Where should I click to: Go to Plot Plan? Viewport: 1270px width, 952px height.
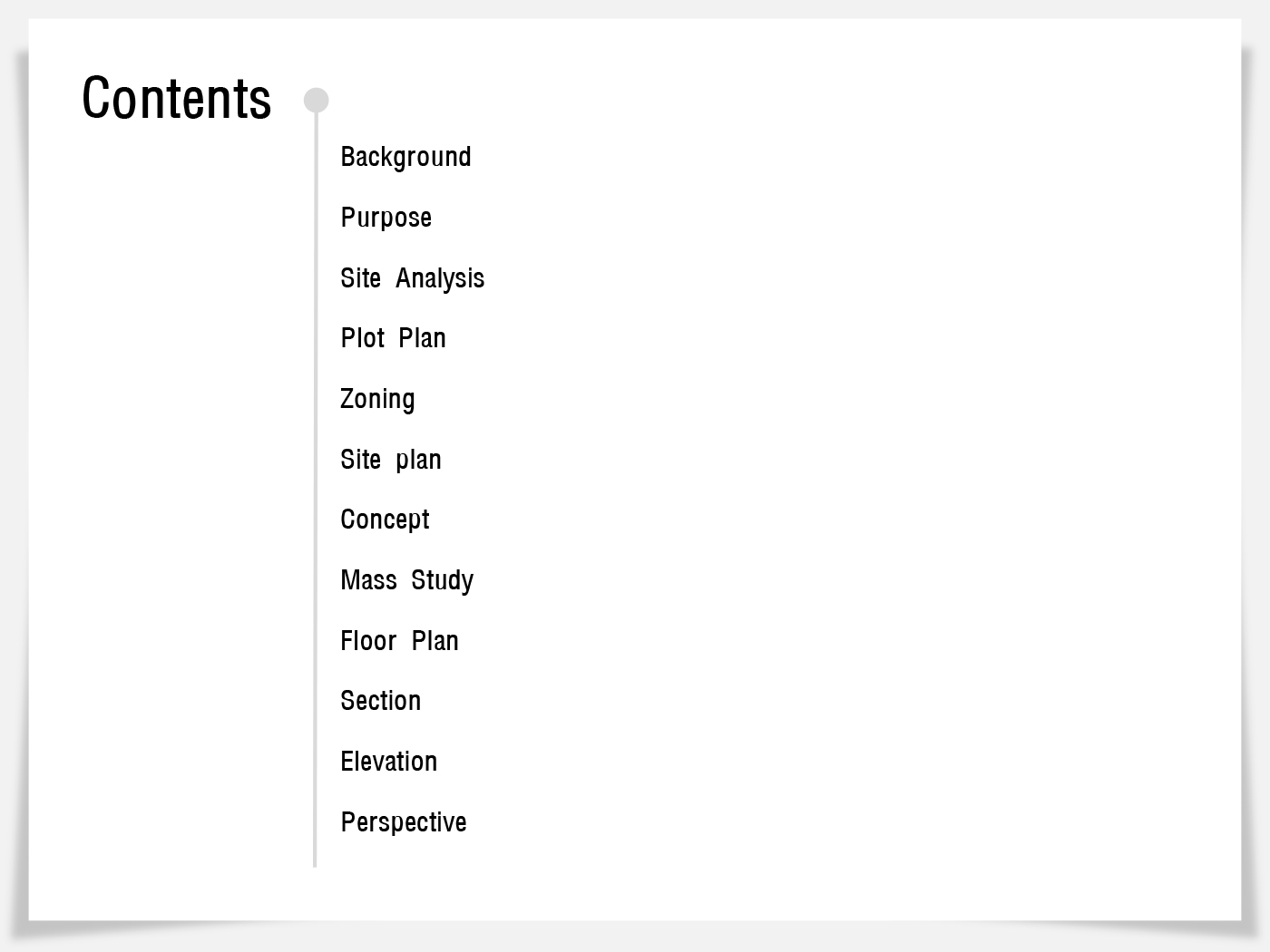click(x=393, y=338)
